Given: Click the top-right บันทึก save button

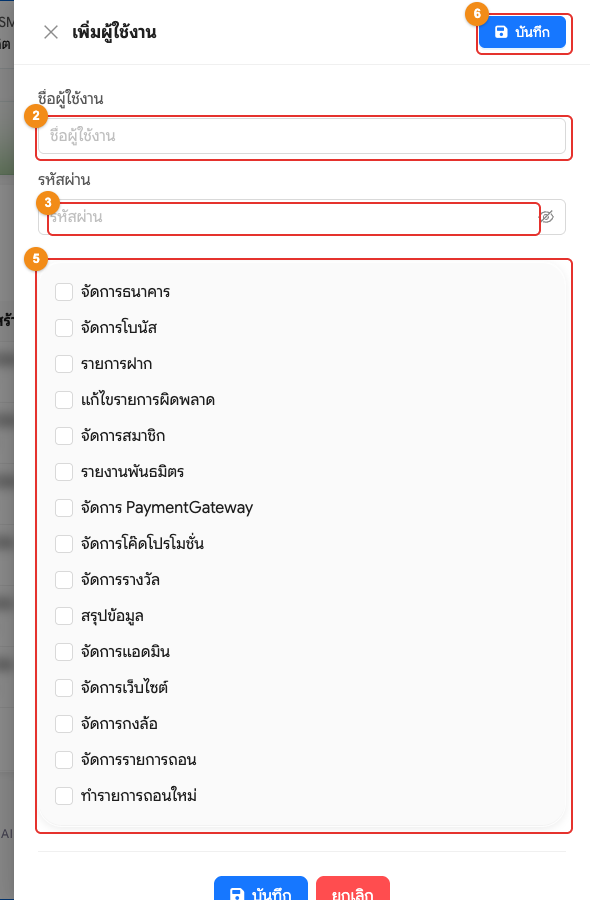Looking at the screenshot, I should (x=522, y=32).
